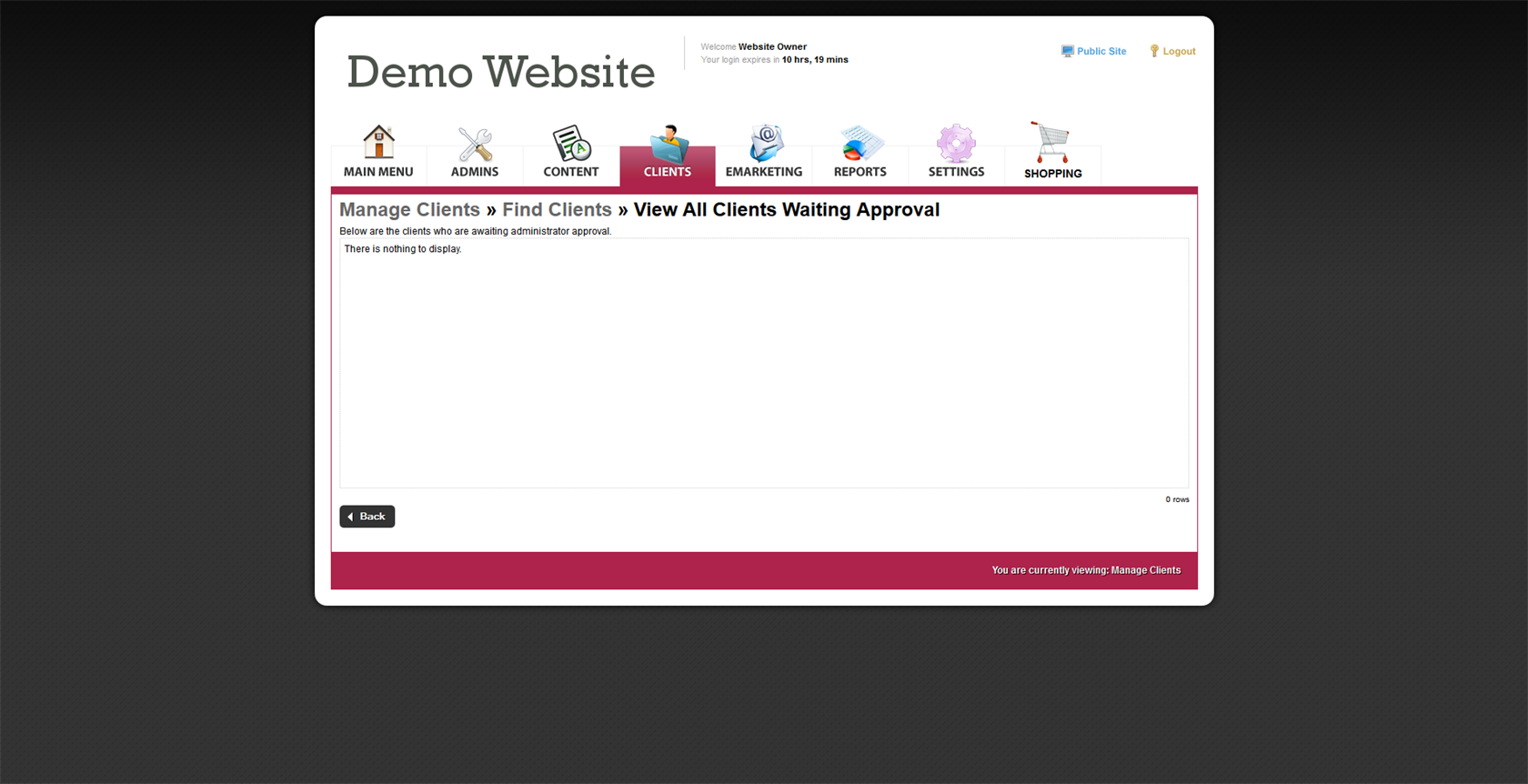Go to Find Clients in the breadcrumb
The height and width of the screenshot is (784, 1528).
[x=557, y=210]
